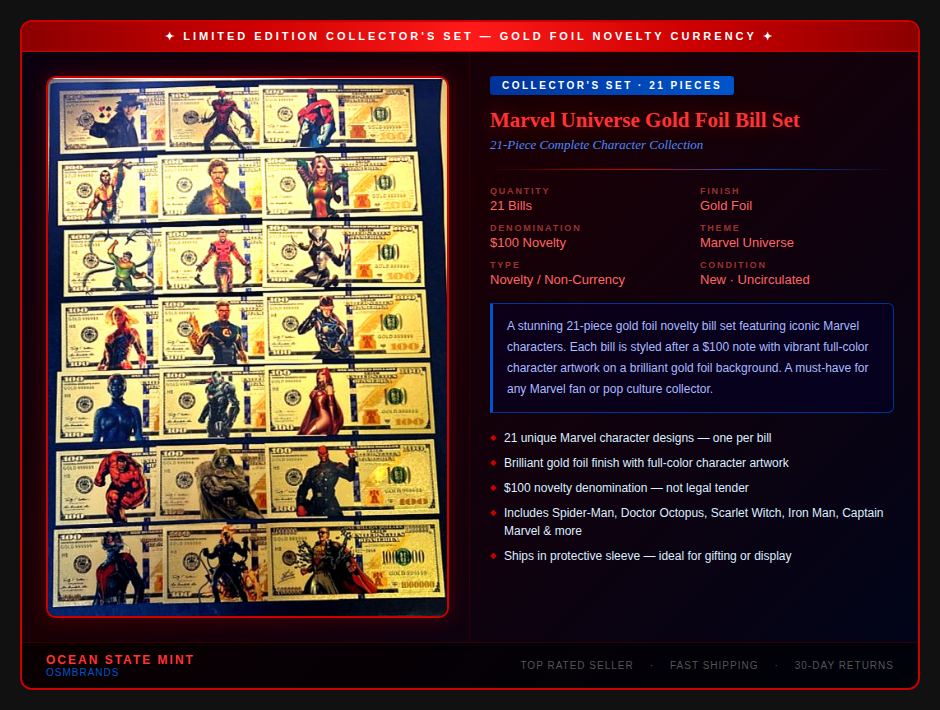The width and height of the screenshot is (940, 710).
Task: Click the gold foil bill set product image
Action: [x=248, y=347]
